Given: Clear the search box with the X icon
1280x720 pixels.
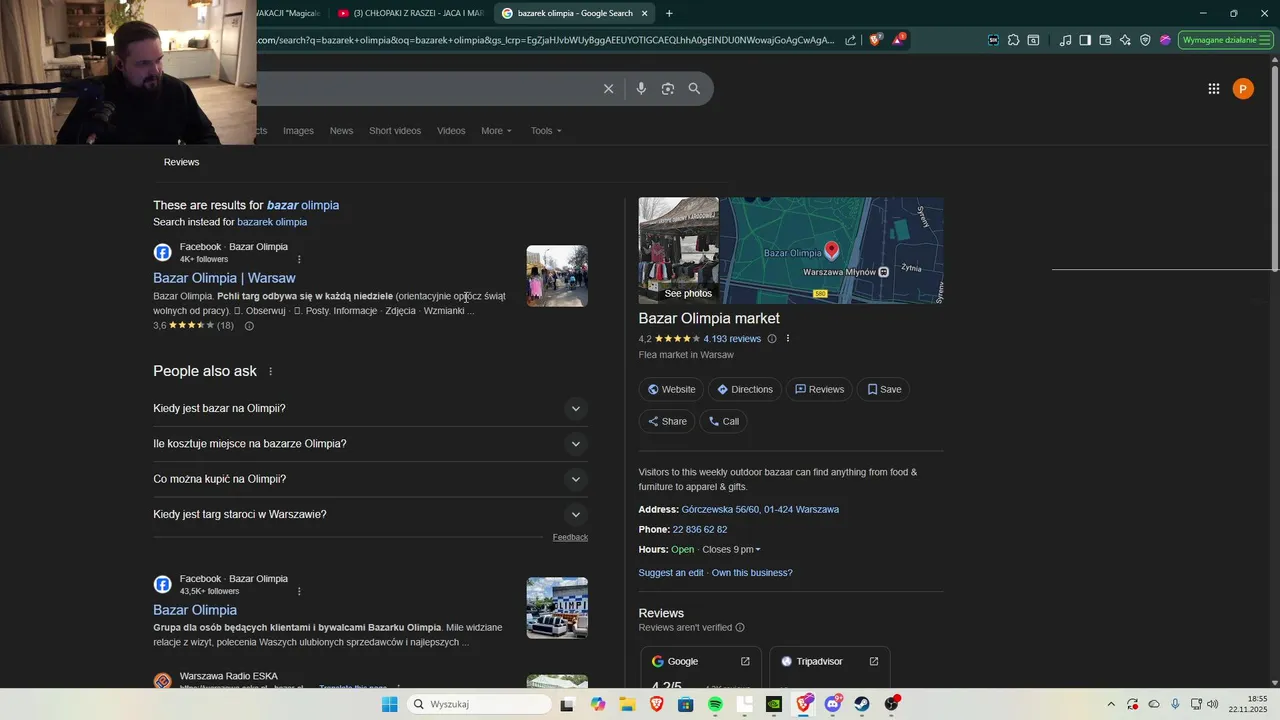Looking at the screenshot, I should pos(608,89).
